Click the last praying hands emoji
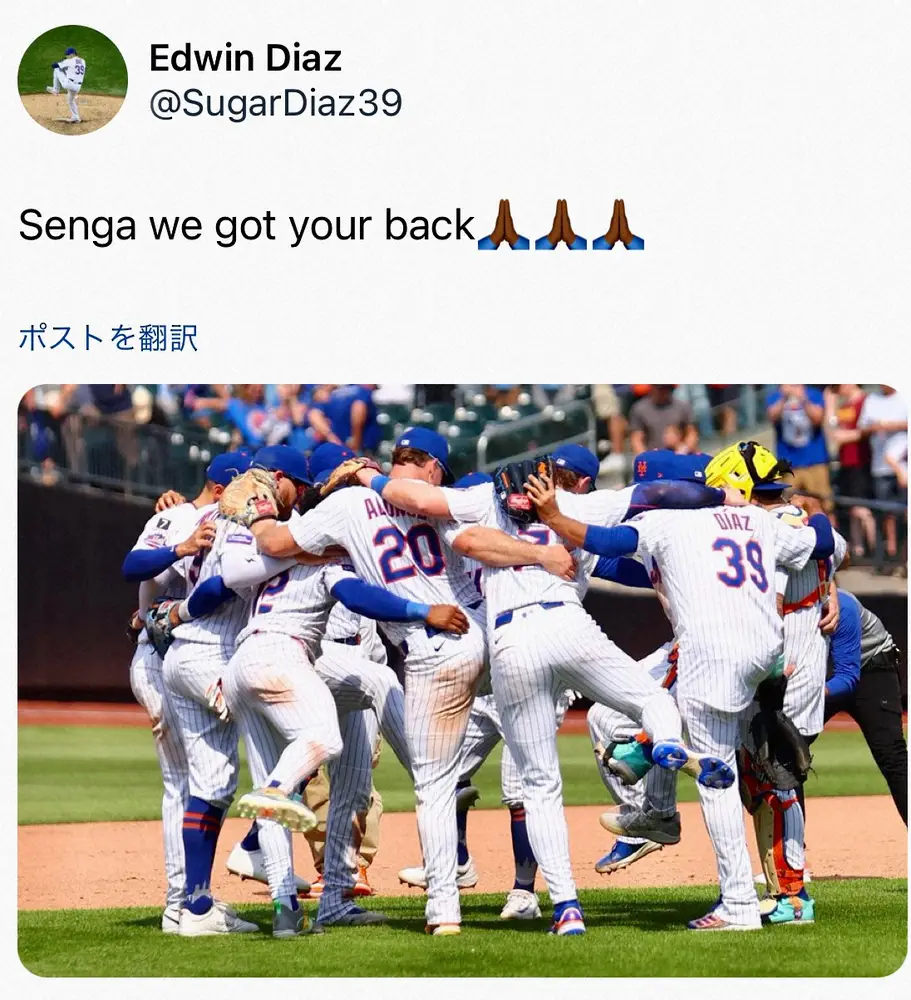Viewport: 911px width, 1000px height. tap(618, 224)
